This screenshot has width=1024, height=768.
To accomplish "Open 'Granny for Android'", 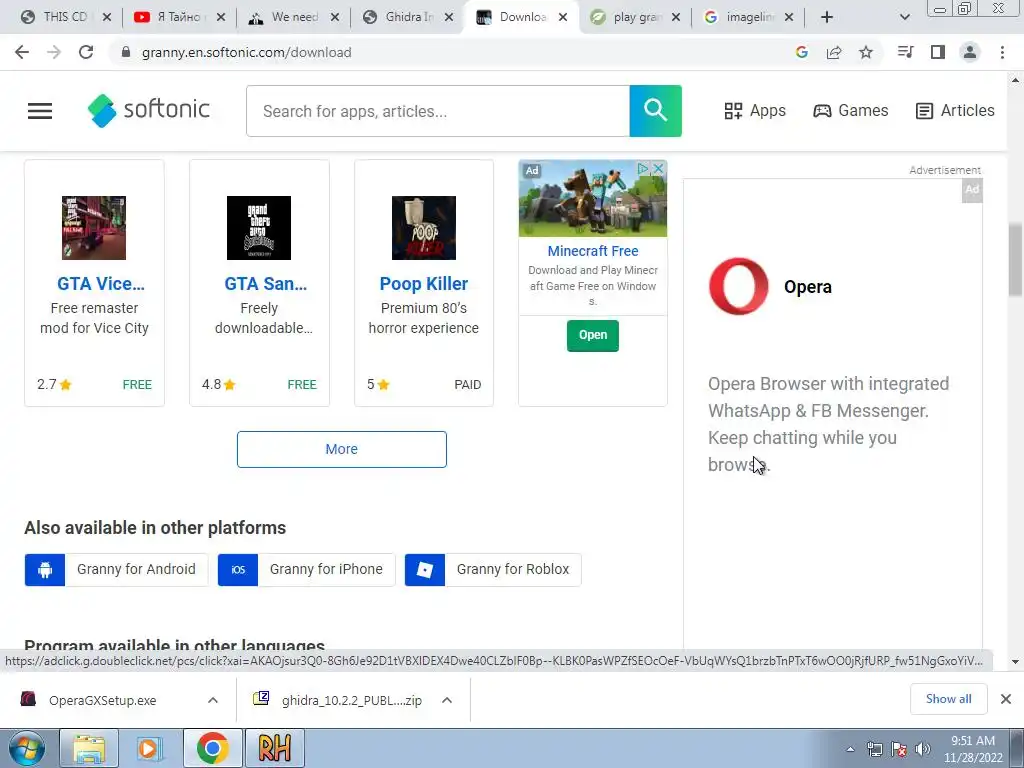I will (116, 569).
